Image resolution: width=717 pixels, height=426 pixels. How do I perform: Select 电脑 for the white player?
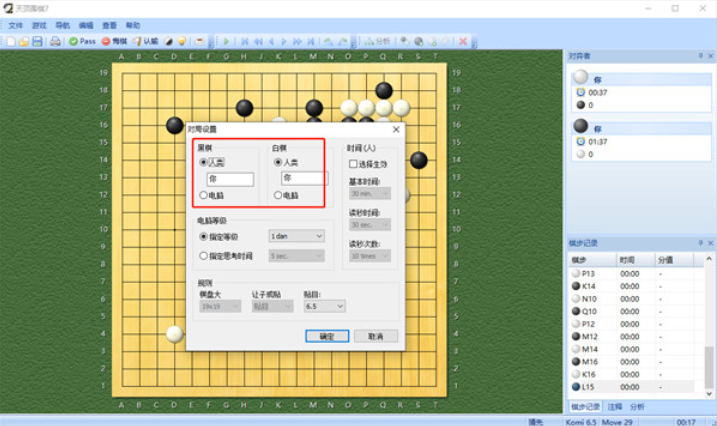tap(278, 196)
